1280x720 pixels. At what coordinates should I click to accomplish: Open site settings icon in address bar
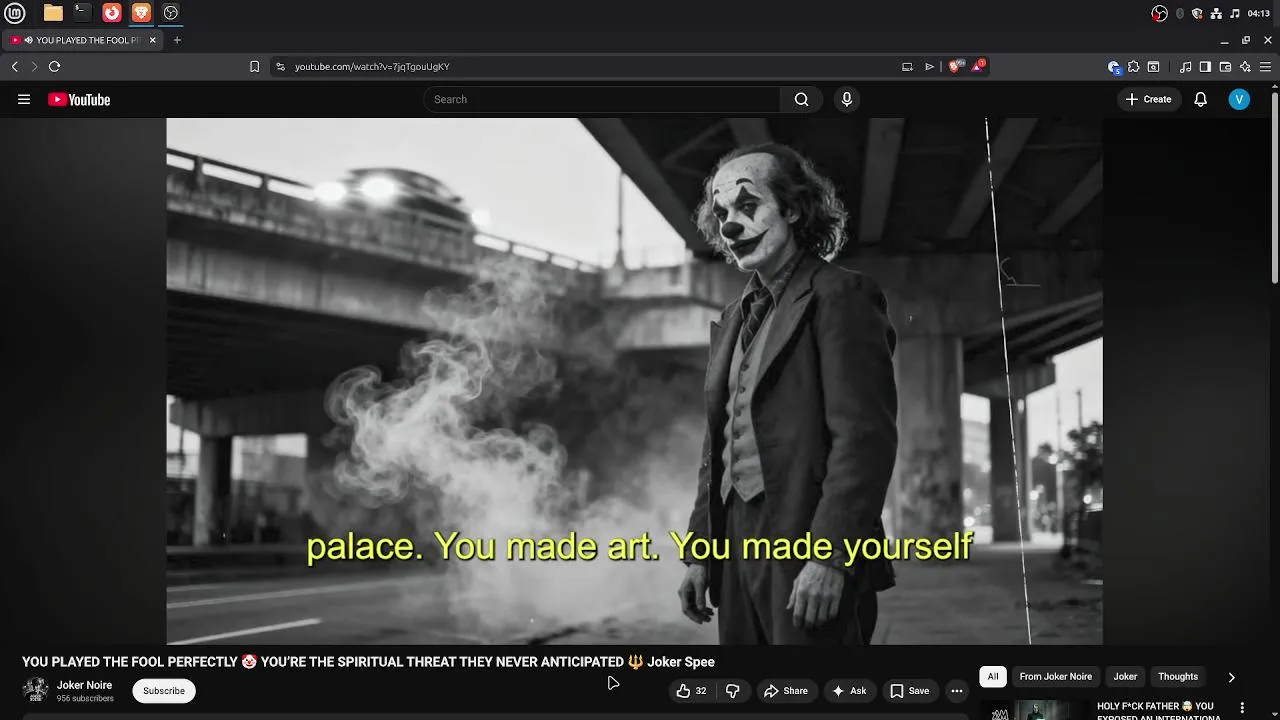tap(280, 66)
